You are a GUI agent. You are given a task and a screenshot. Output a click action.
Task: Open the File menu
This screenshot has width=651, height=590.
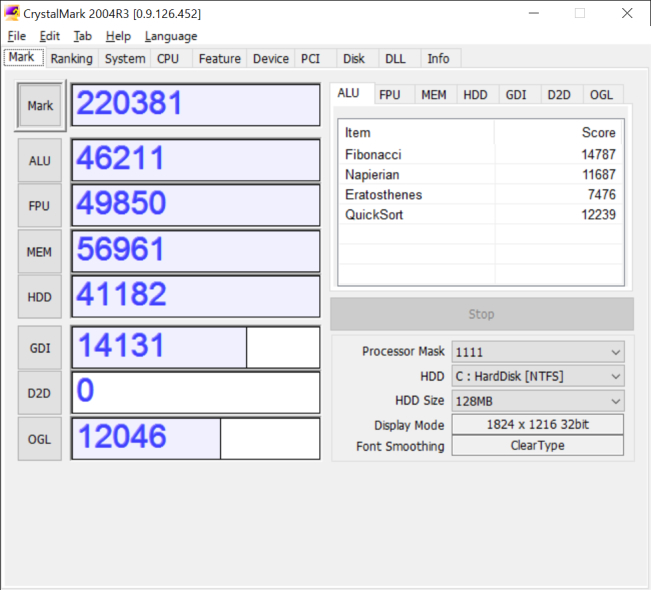click(17, 36)
